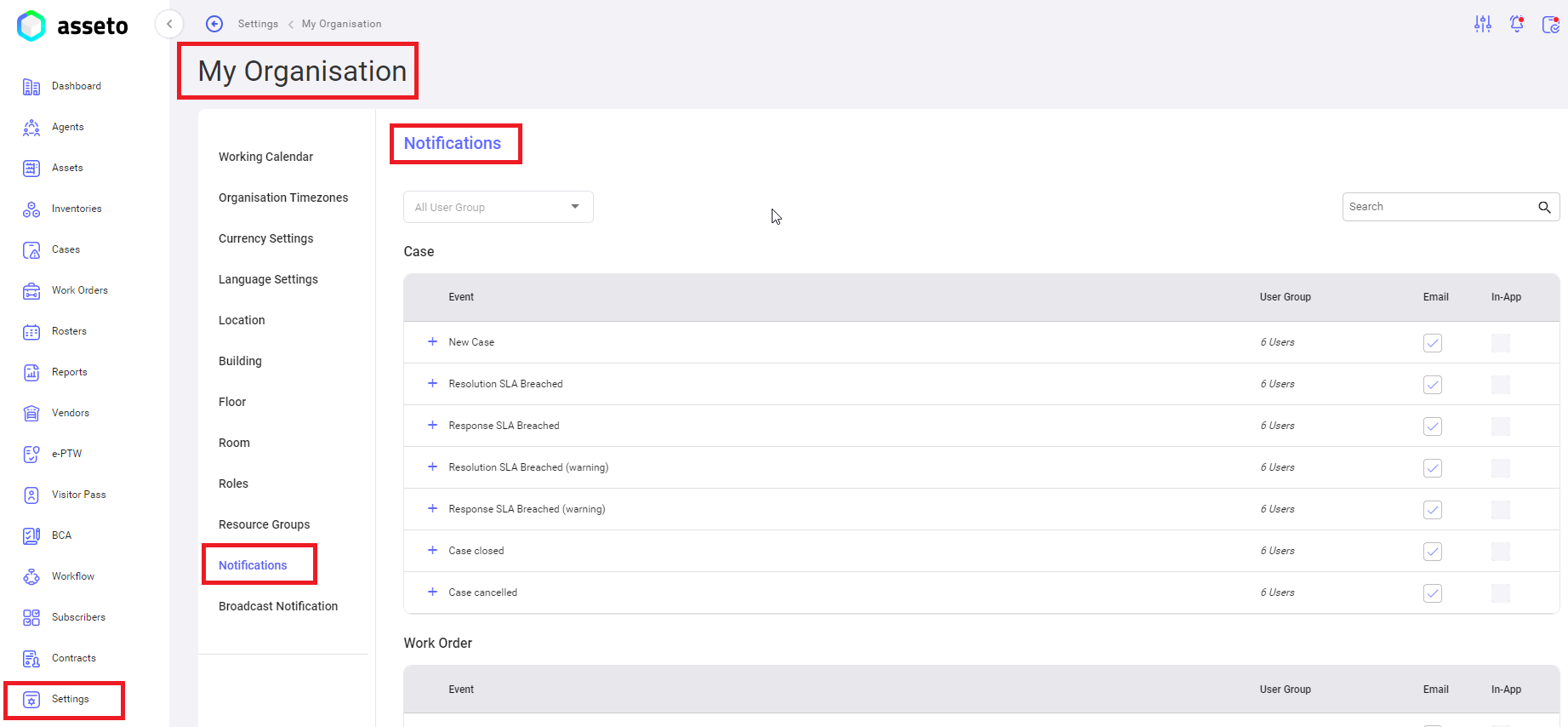Expand the Response SLA Breached row
The width and height of the screenshot is (1568, 727).
pyautogui.click(x=432, y=425)
